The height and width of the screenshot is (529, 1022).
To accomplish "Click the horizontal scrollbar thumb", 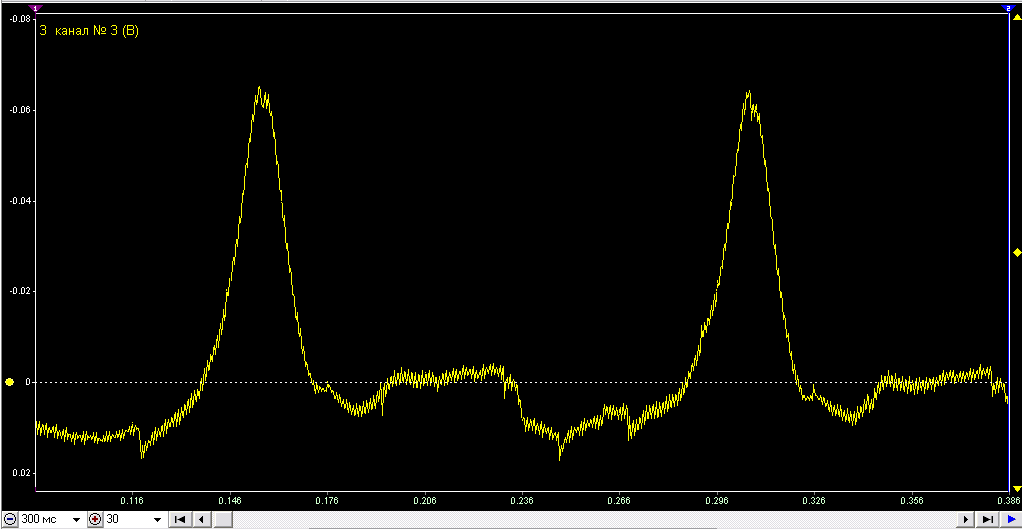I will point(224,519).
